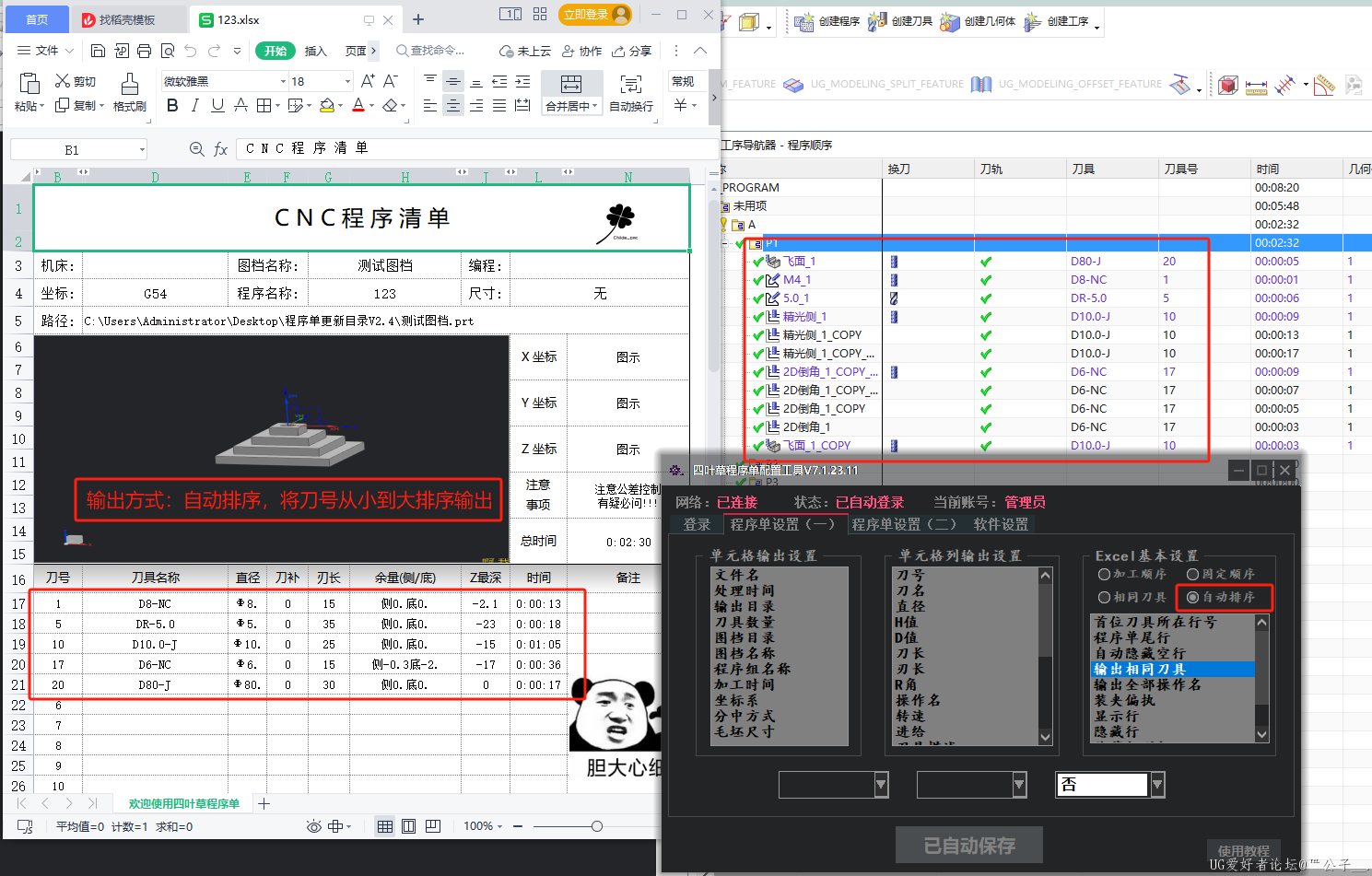Viewport: 1372px width, 876px height.
Task: Click the add new sheet plus button
Action: [x=264, y=804]
